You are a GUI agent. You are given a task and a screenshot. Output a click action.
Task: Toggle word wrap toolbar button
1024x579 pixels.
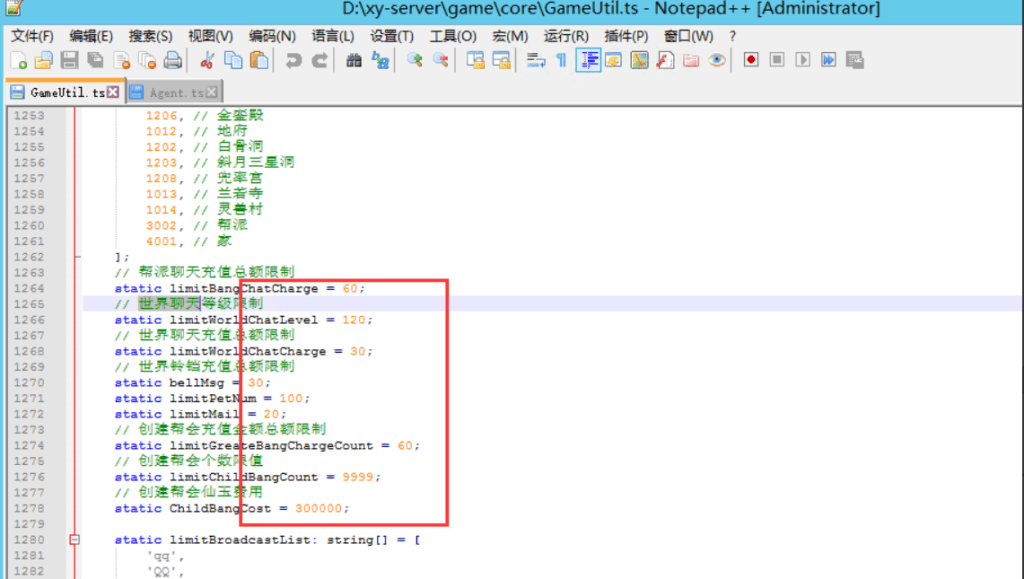pos(536,60)
